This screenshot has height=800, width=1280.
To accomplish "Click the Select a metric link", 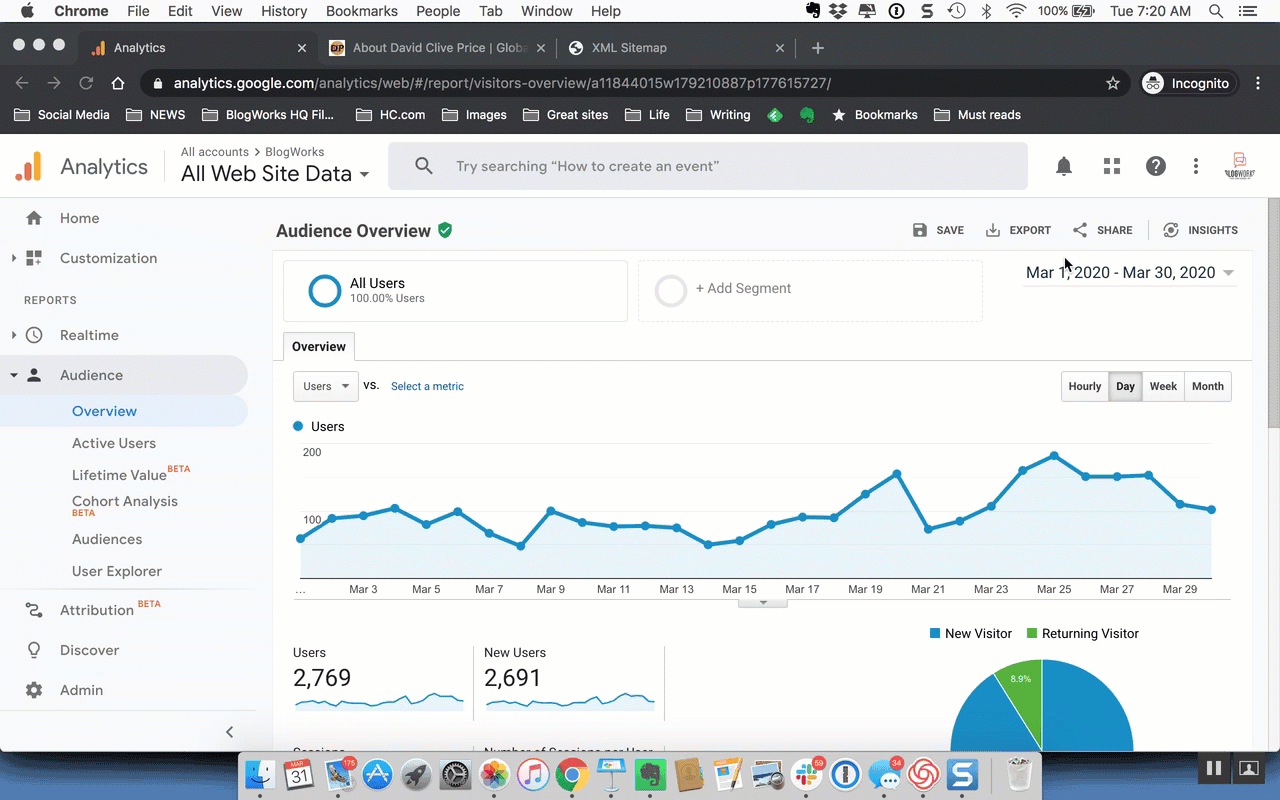I will 427,386.
